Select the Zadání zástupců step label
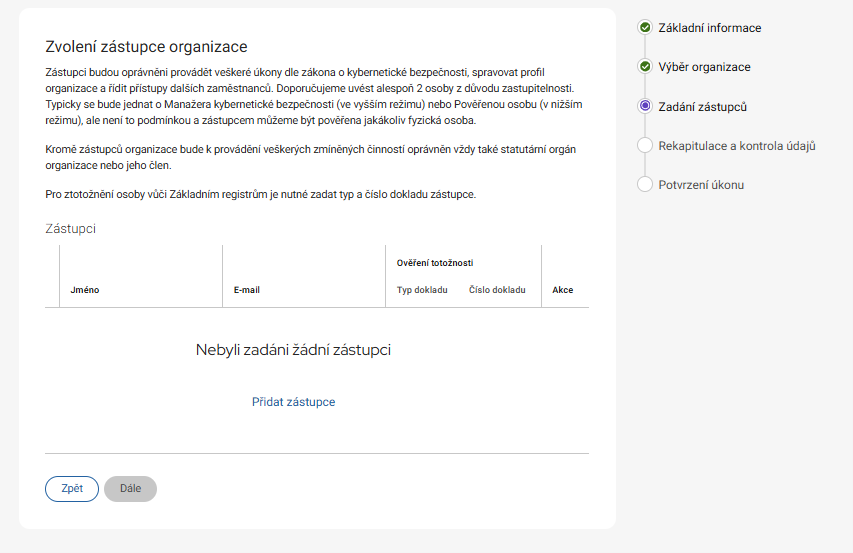Screen dimensions: 853x553 (x=702, y=106)
